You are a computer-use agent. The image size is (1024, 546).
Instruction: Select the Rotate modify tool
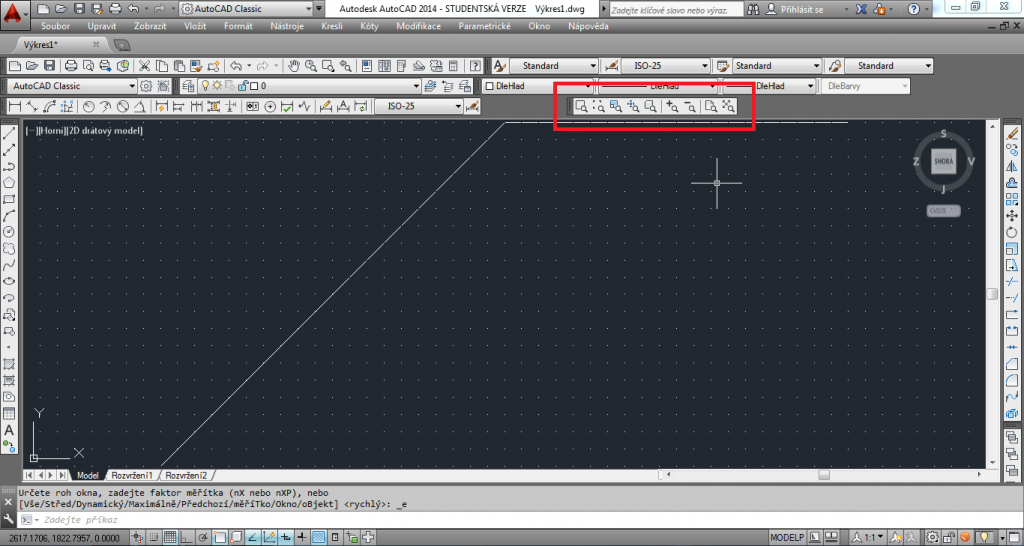1012,232
